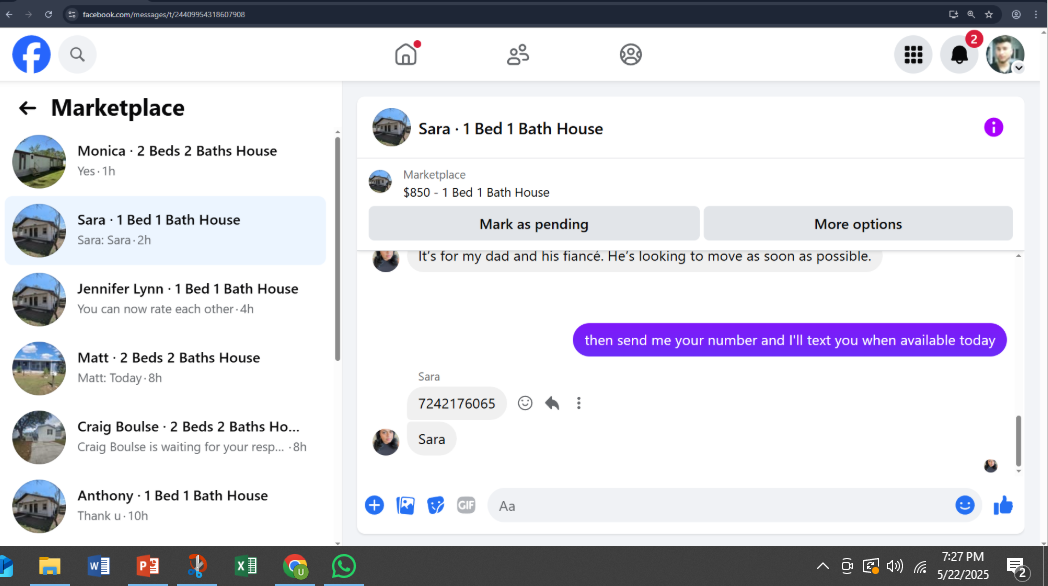
Task: Open the Friends icon in top navigation
Action: [518, 54]
